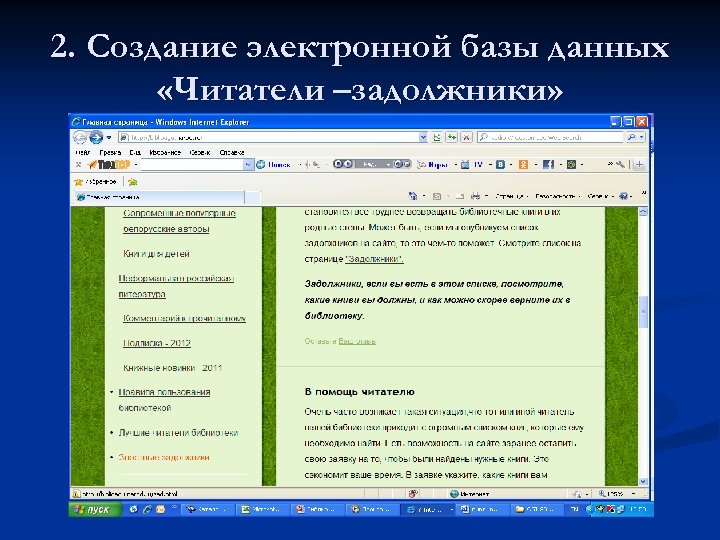Viewport: 720px width, 540px height.
Task: Open the Избранное menu
Action: click(165, 152)
